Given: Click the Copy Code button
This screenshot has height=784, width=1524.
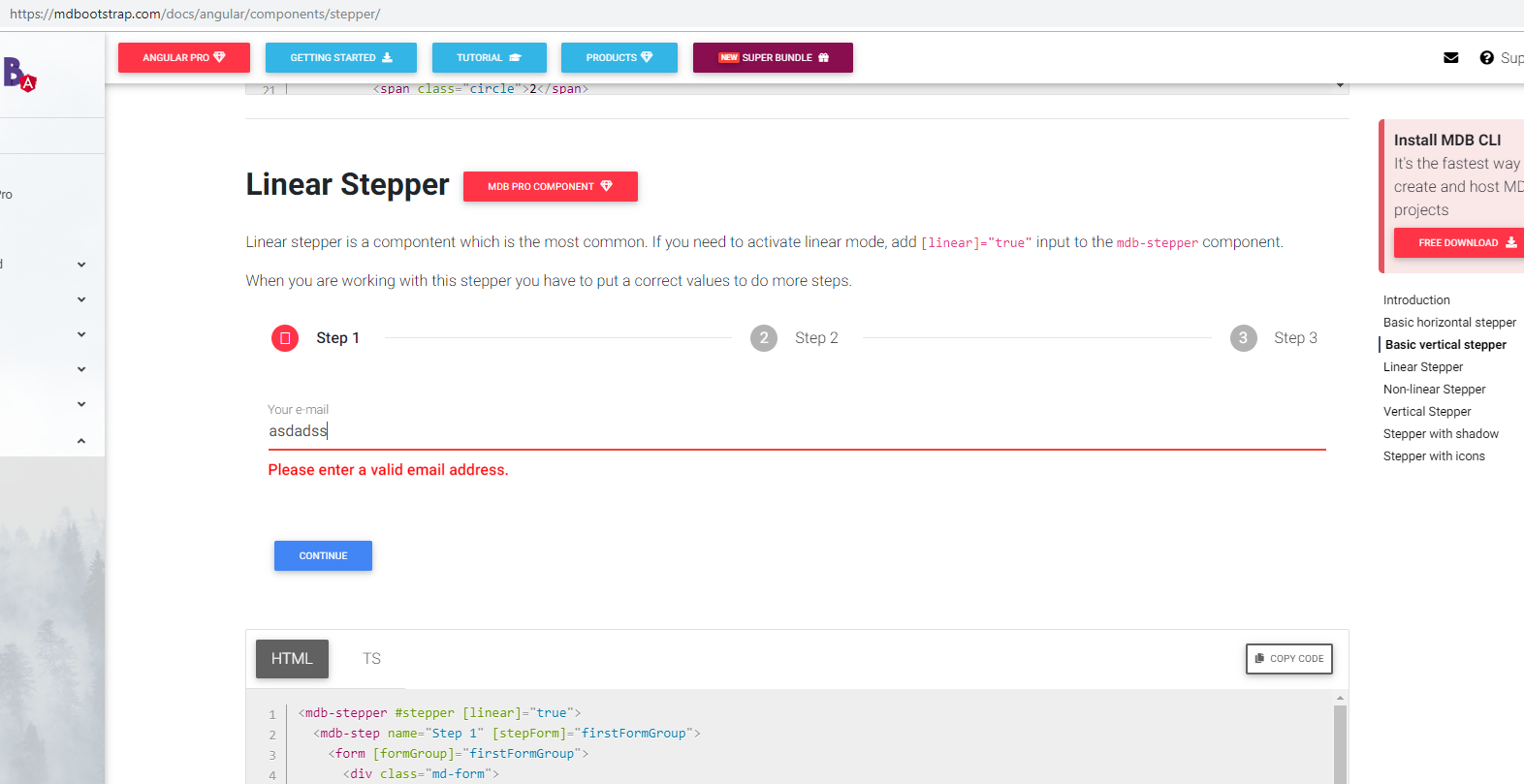Looking at the screenshot, I should (1289, 659).
